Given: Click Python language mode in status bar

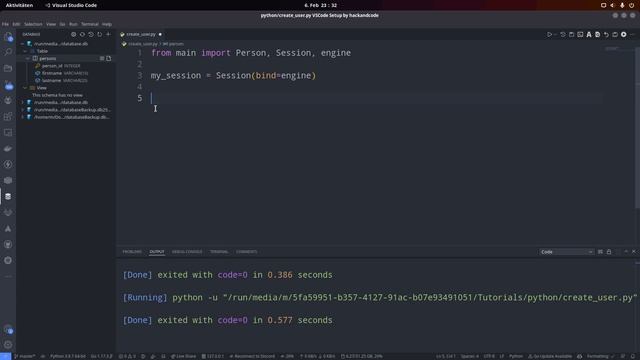Looking at the screenshot, I should 516,356.
